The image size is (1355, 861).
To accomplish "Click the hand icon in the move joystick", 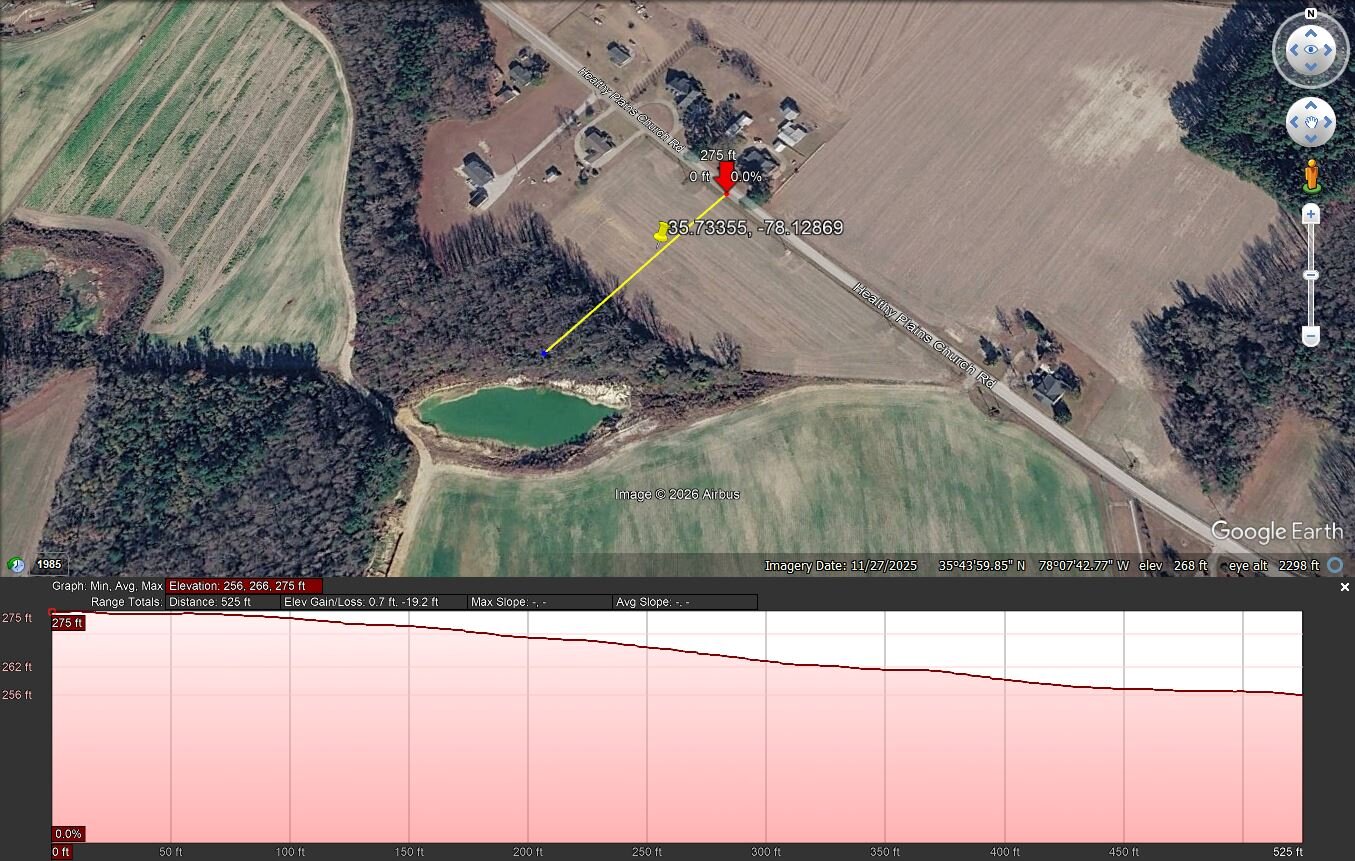I will click(1310, 123).
